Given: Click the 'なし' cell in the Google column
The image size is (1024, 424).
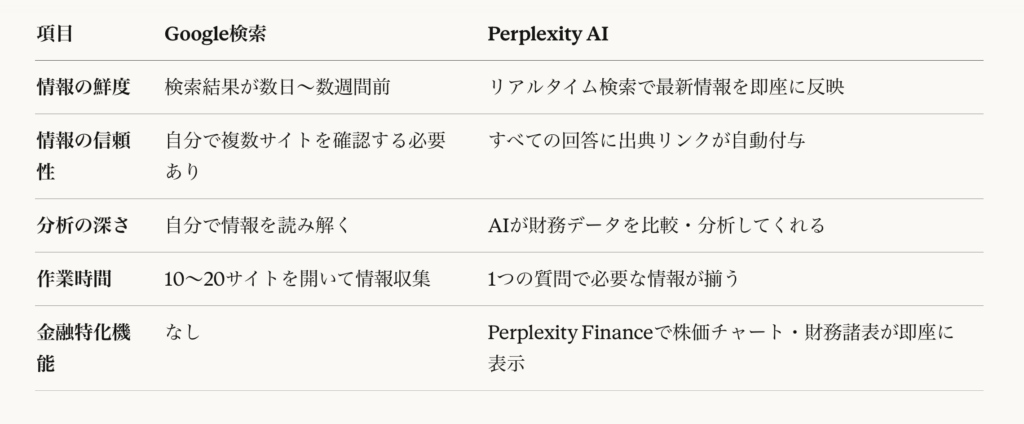Looking at the screenshot, I should click(x=183, y=333).
